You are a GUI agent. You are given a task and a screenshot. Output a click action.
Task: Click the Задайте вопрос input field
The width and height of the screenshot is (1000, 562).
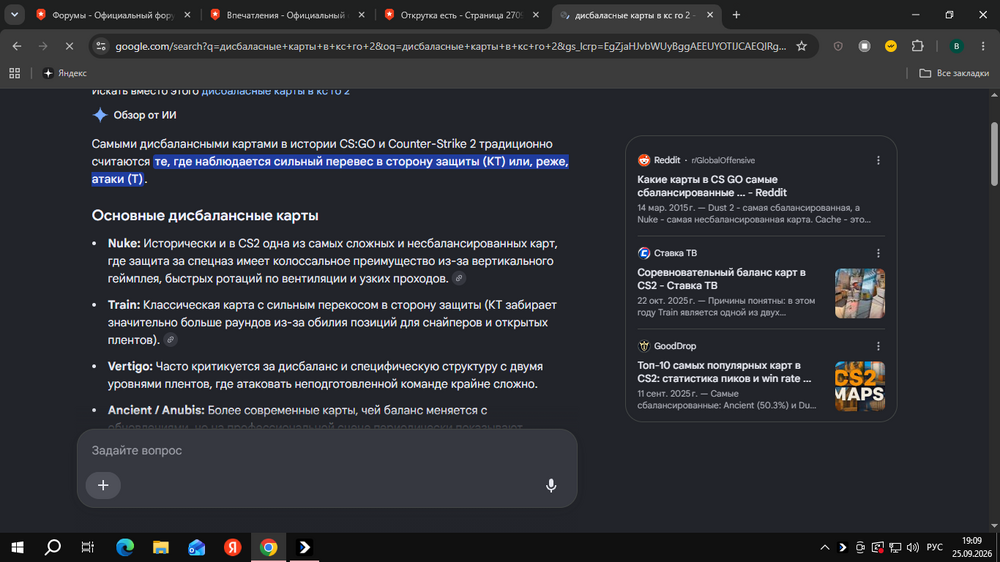pos(327,450)
